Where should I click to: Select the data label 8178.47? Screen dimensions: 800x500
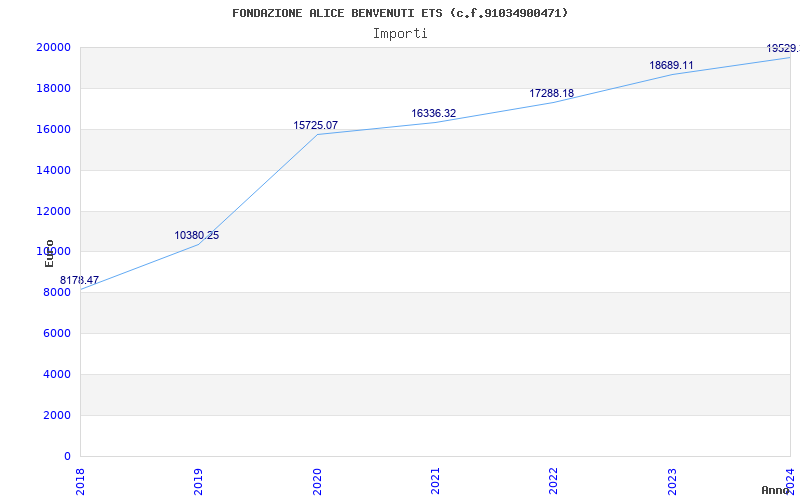pyautogui.click(x=79, y=280)
